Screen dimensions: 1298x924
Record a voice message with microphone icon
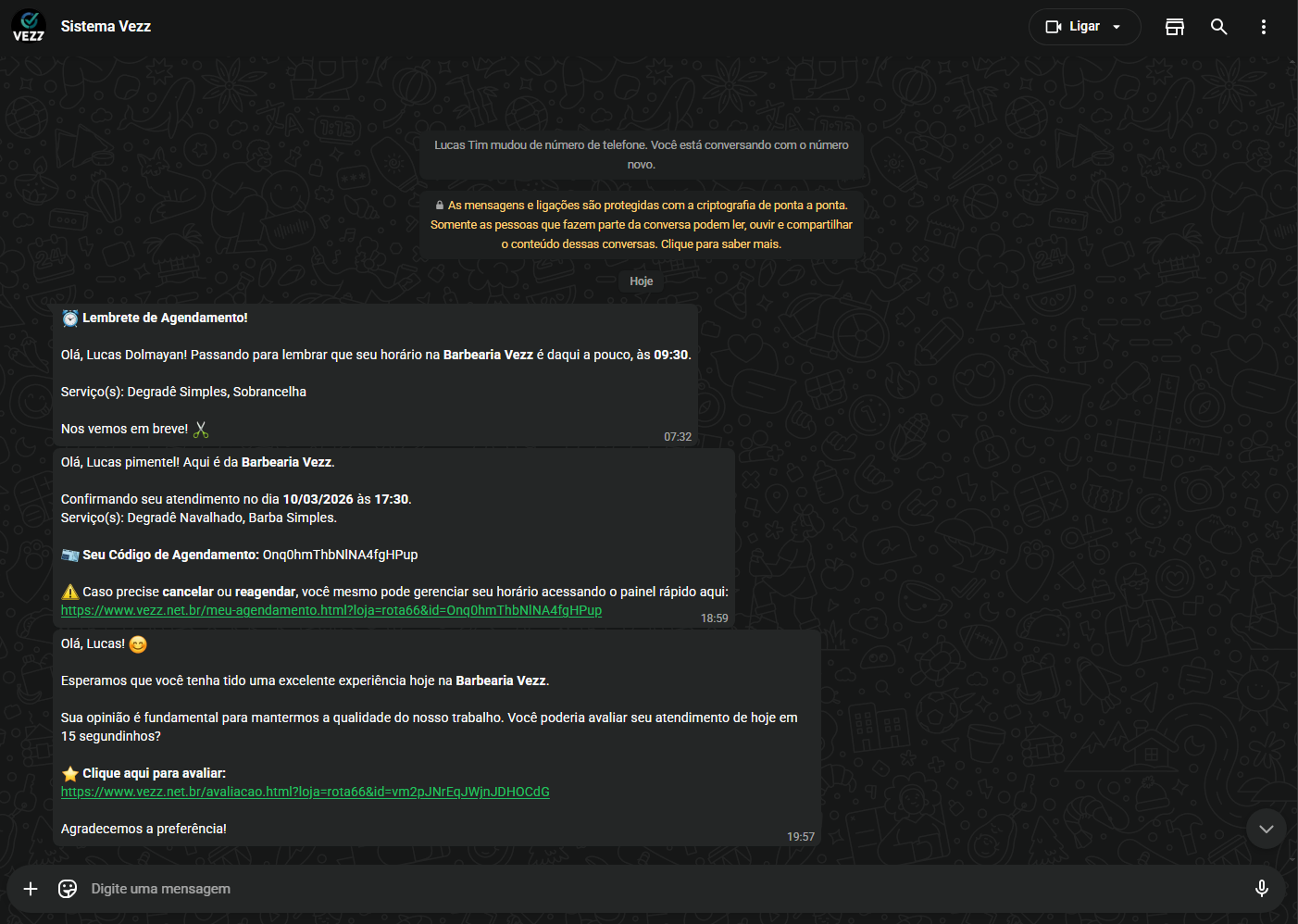click(1261, 889)
